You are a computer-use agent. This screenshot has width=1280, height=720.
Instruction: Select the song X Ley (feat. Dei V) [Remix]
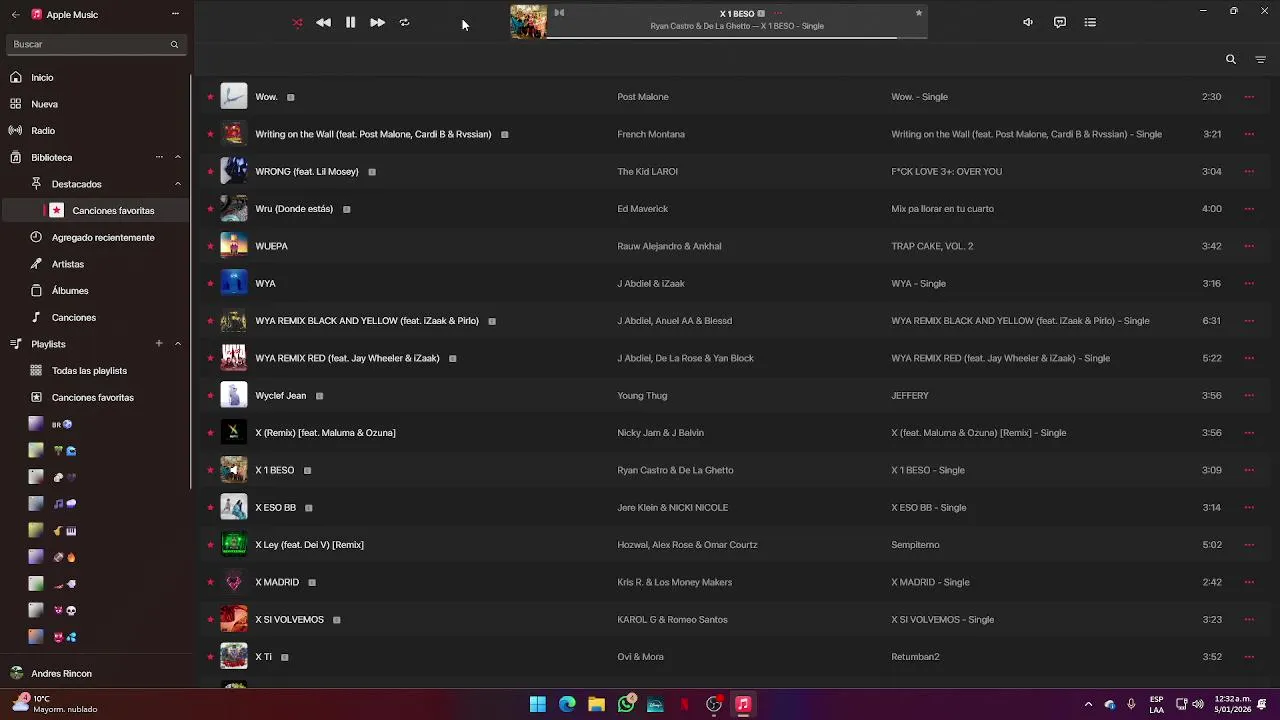735,545
